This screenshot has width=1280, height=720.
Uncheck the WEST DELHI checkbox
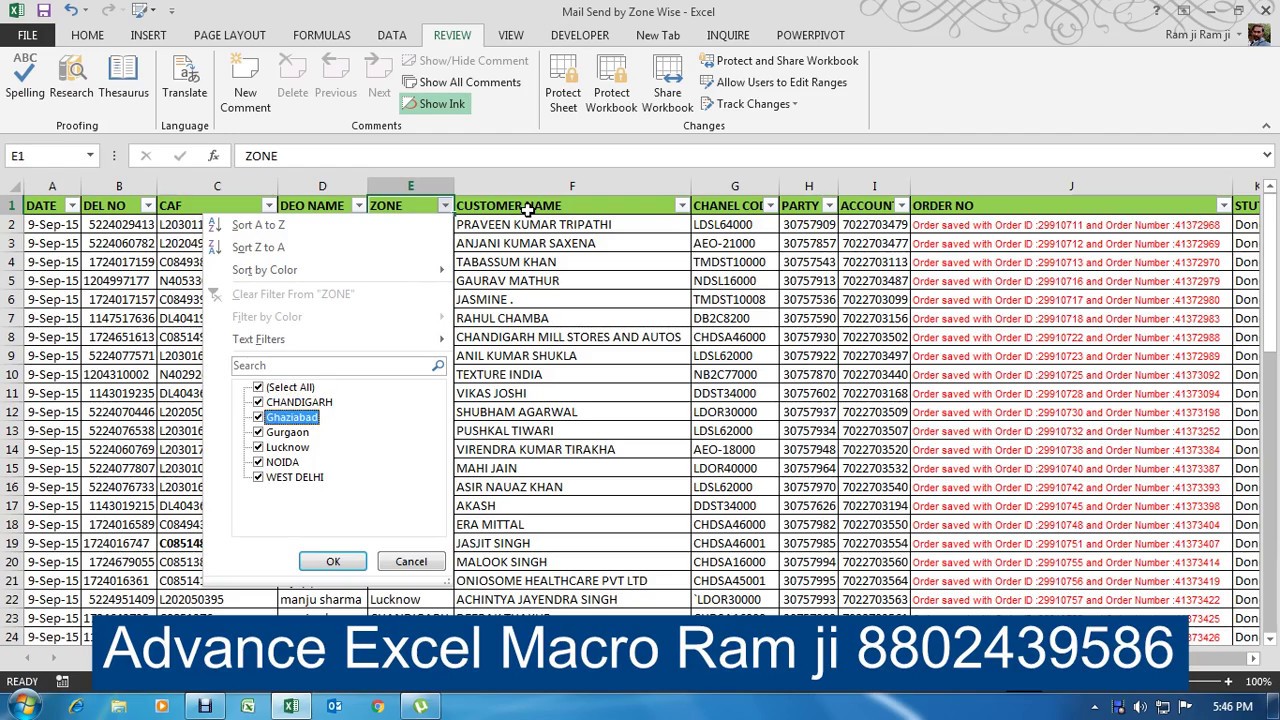[x=258, y=477]
